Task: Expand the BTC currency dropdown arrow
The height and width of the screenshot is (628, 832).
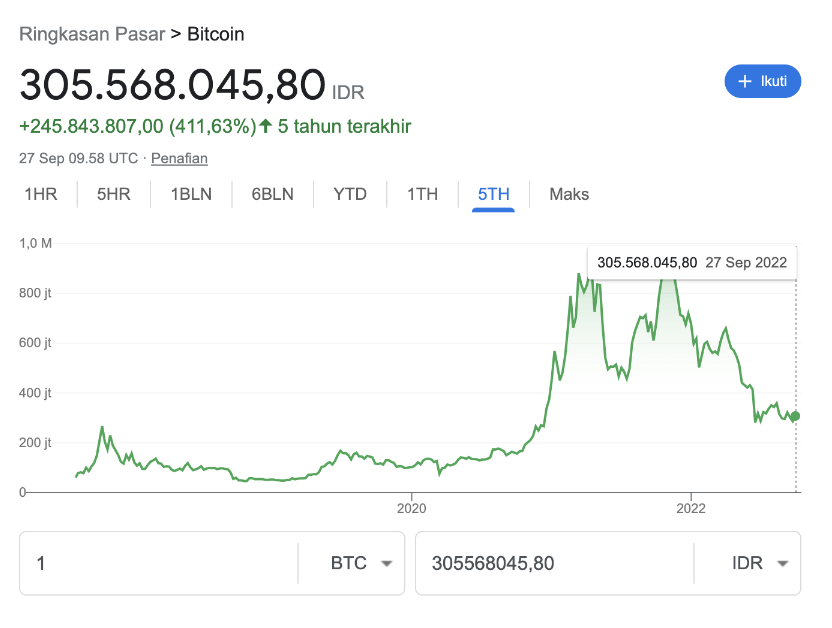Action: pyautogui.click(x=387, y=563)
